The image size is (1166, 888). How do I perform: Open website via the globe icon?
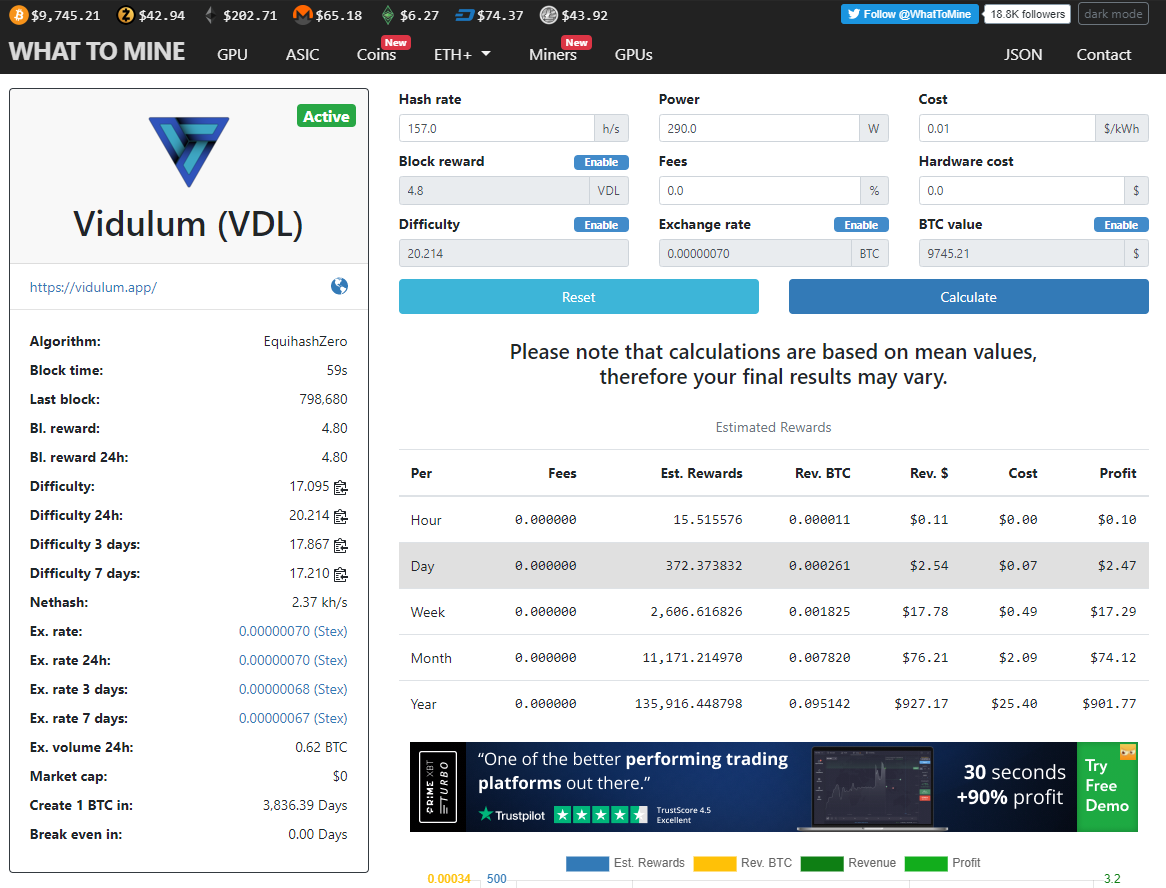pos(339,286)
